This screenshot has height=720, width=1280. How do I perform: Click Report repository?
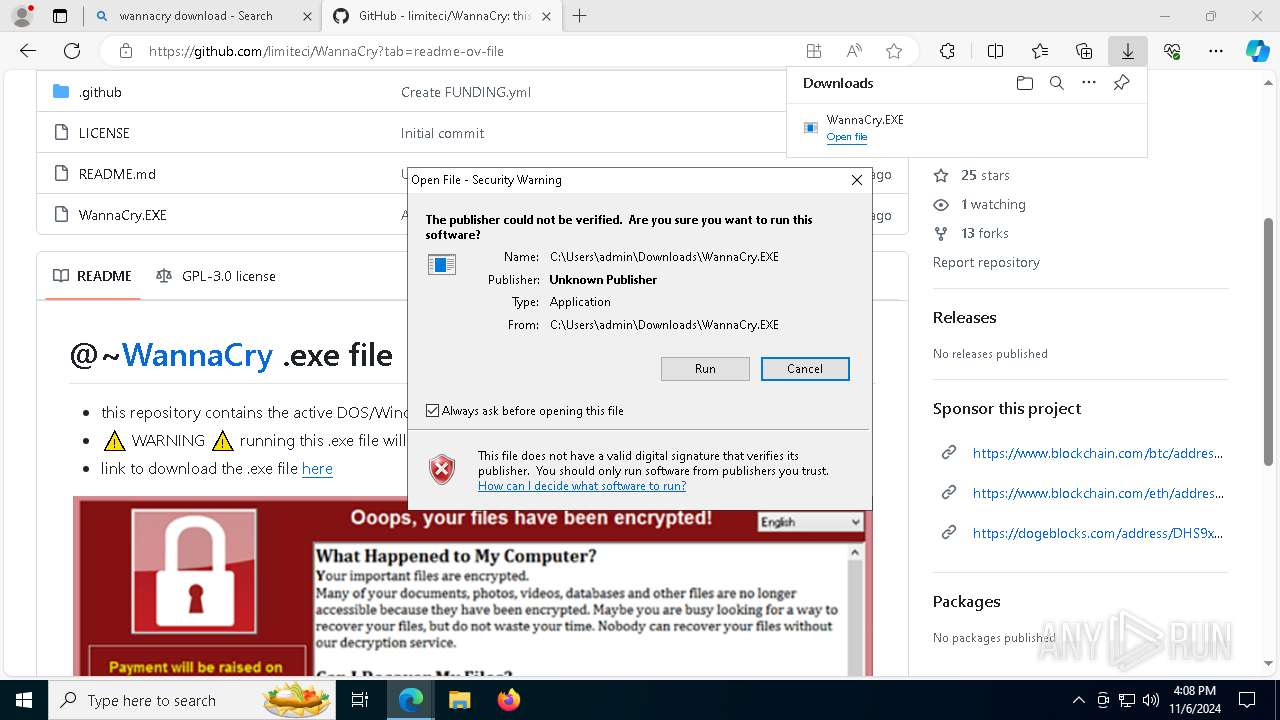(x=986, y=262)
